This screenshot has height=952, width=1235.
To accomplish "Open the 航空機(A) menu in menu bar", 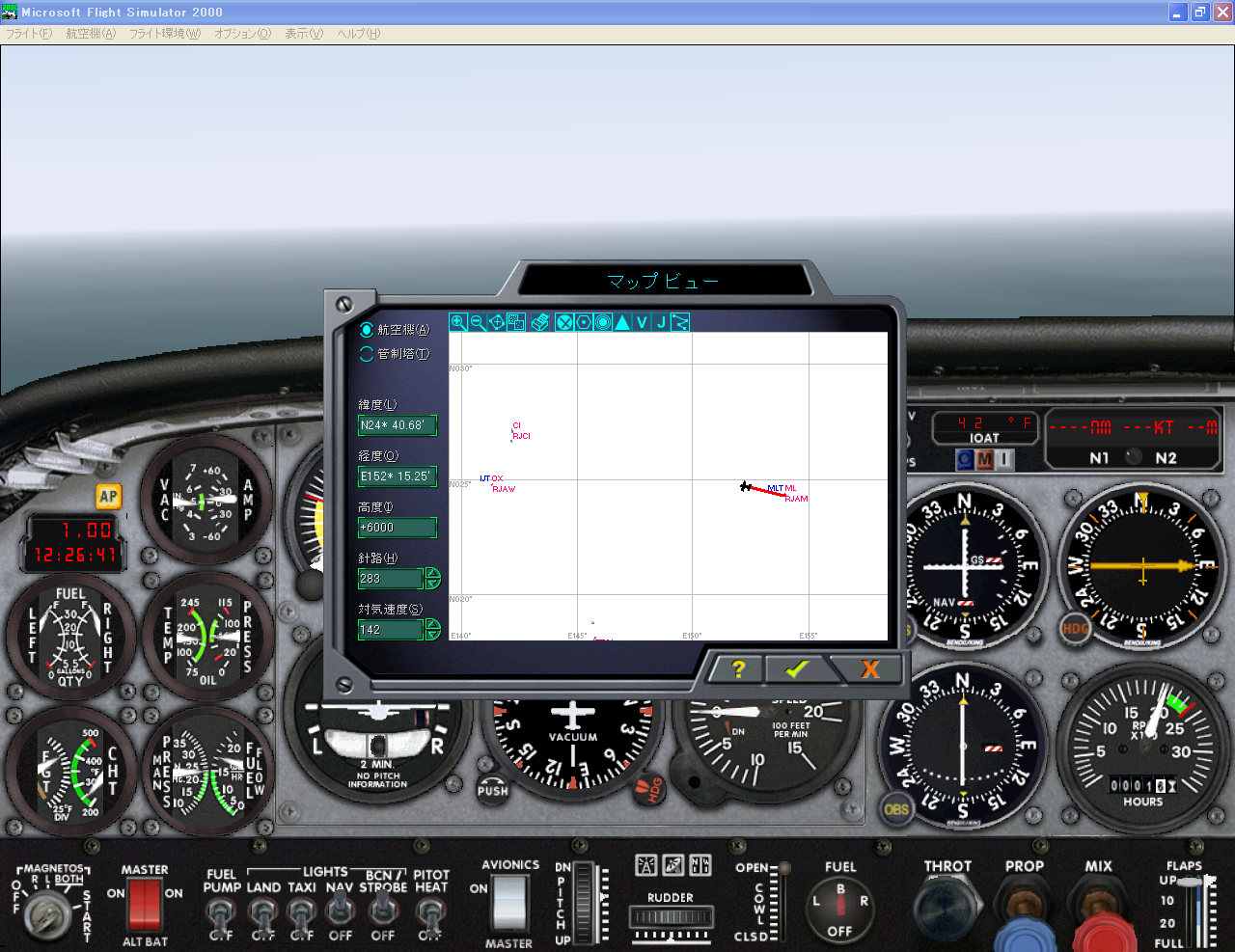I will tap(91, 34).
